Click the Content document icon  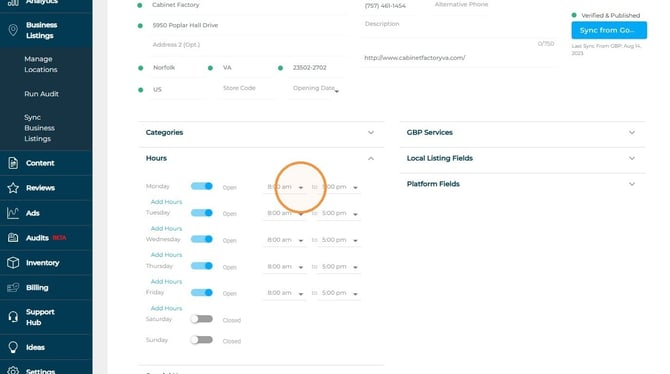13,163
